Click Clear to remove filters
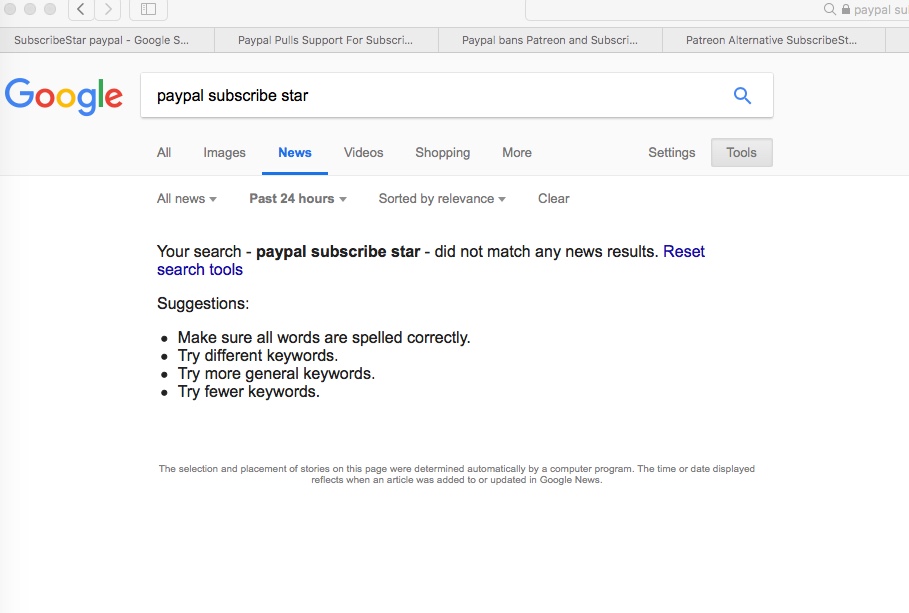The width and height of the screenshot is (909, 613). pos(553,199)
